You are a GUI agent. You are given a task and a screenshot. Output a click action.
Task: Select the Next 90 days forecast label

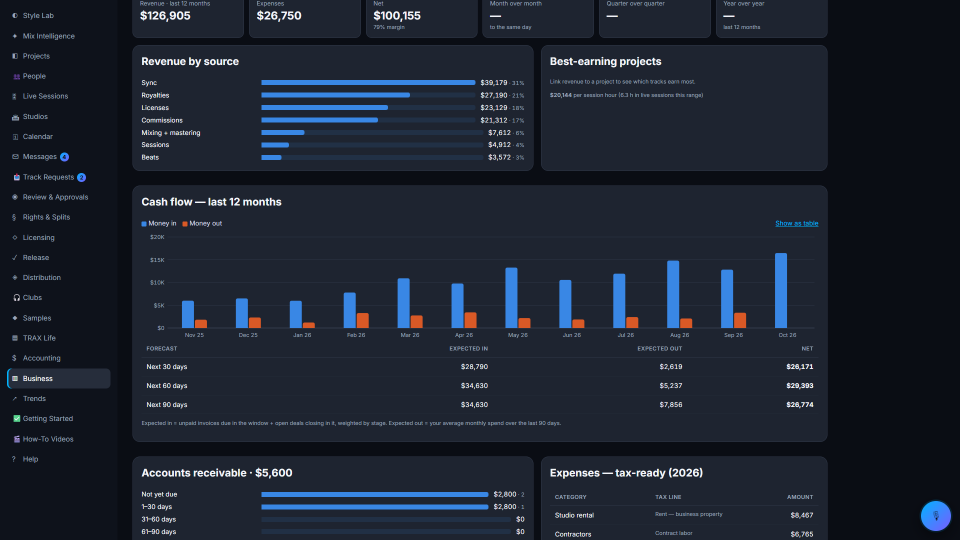167,405
